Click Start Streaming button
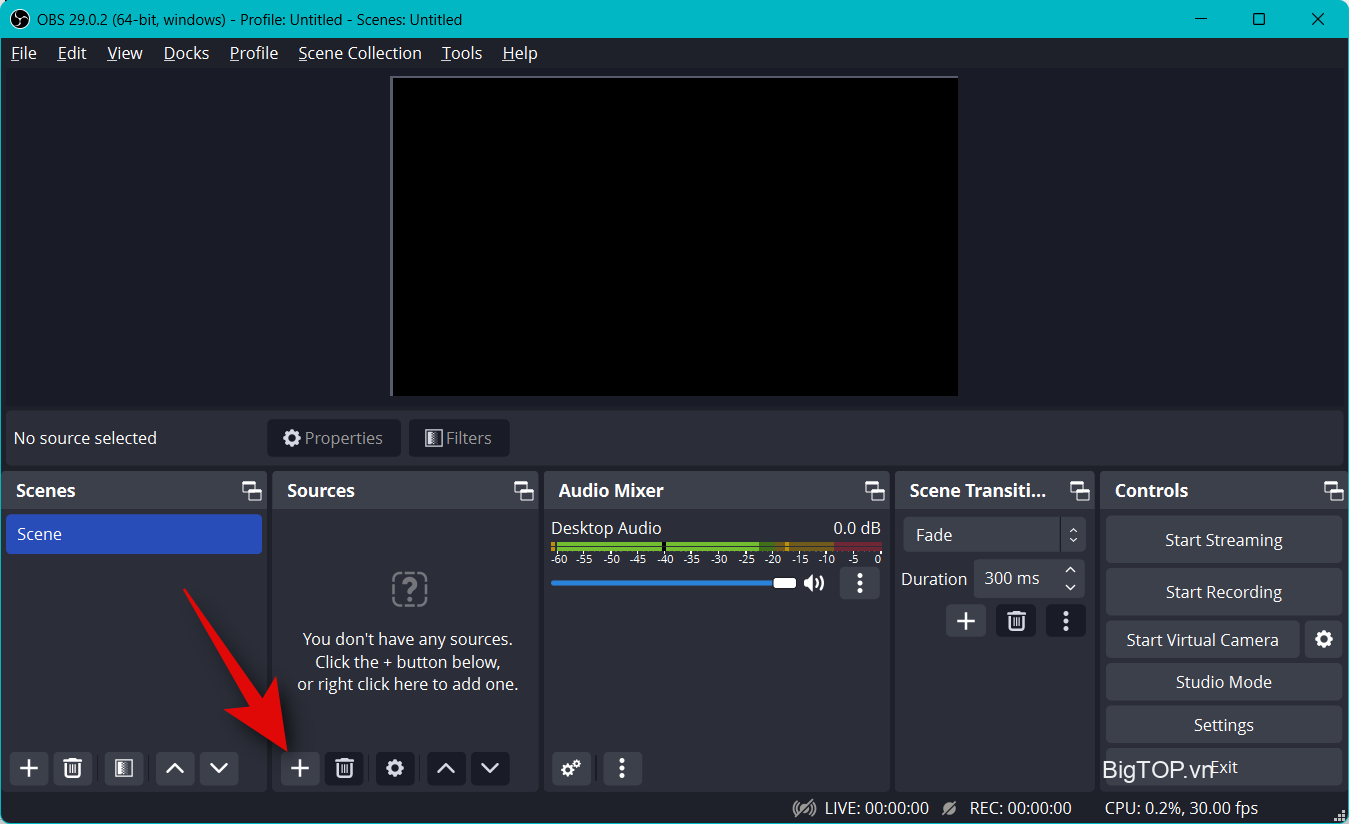The width and height of the screenshot is (1349, 824). [1224, 540]
